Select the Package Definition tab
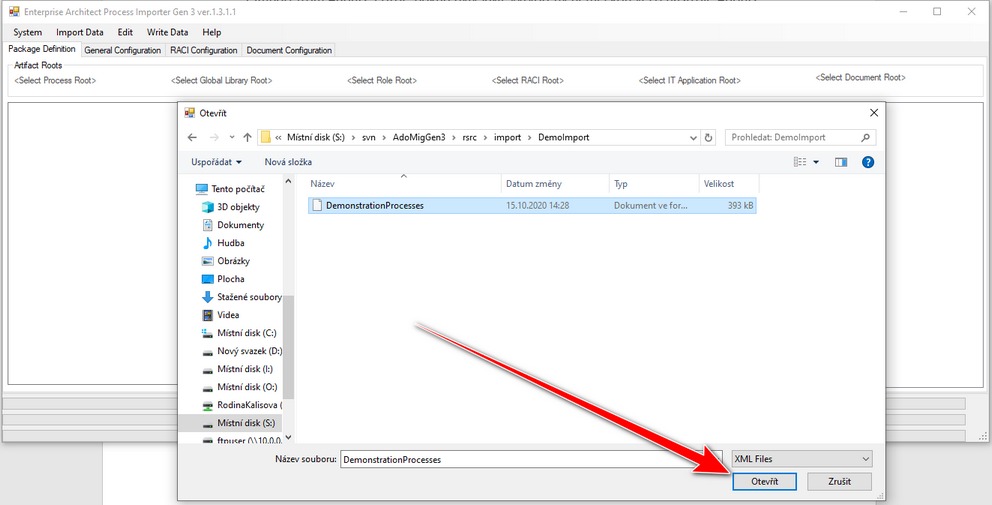 [42, 49]
